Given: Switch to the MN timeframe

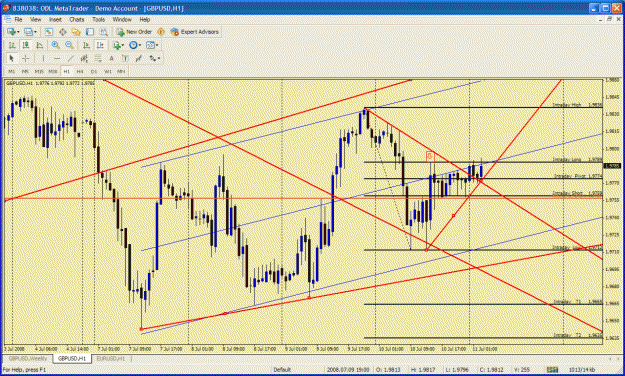Looking at the screenshot, I should coord(121,71).
